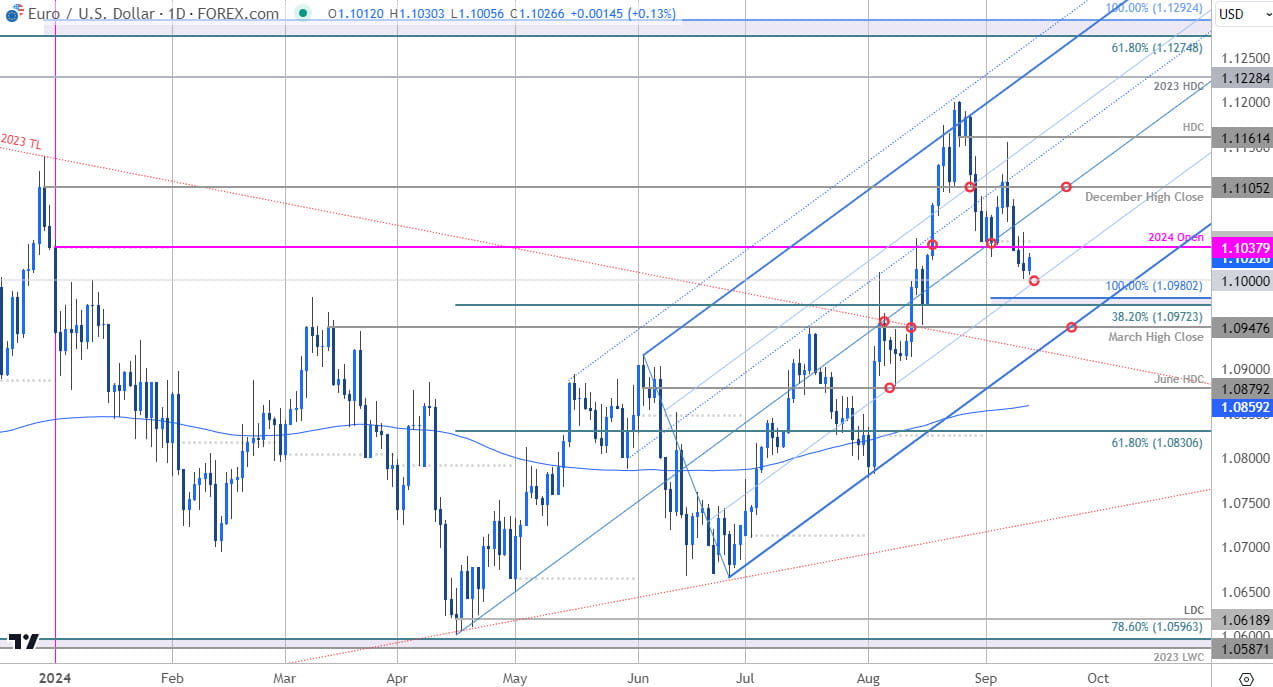Select the 1.11614 price label
1273x687 pixels.
tap(1241, 138)
